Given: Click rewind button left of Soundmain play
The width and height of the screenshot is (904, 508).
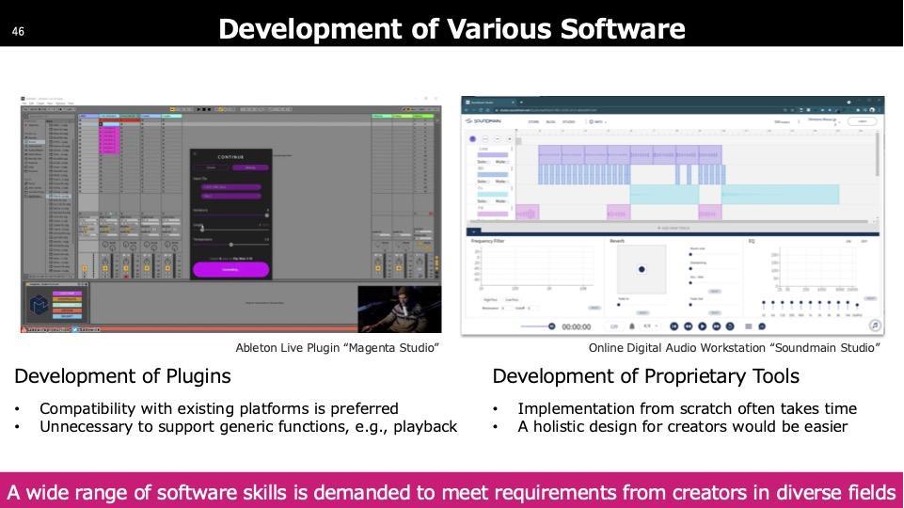Looking at the screenshot, I should point(688,326).
